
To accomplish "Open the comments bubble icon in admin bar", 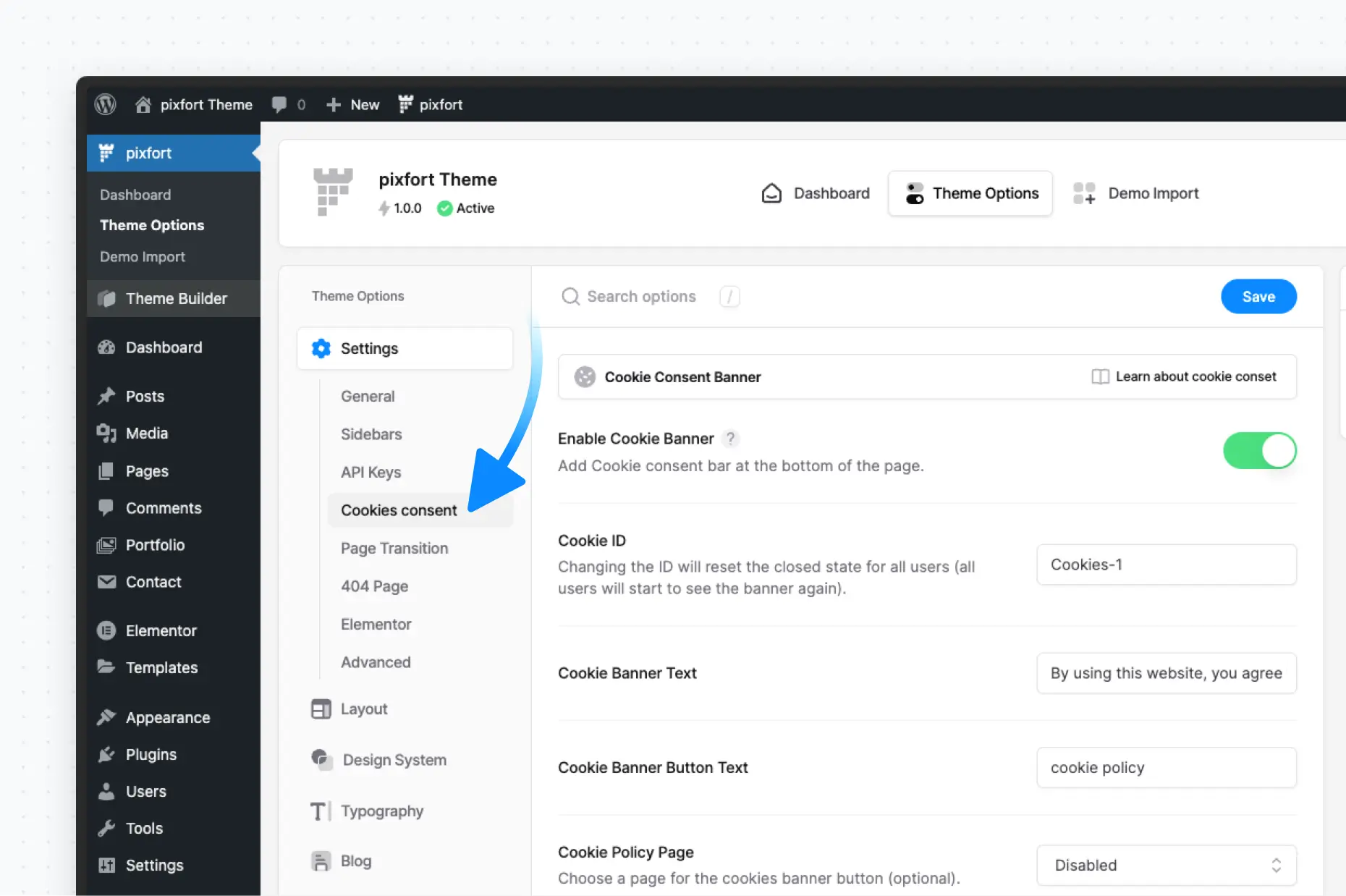I will [x=279, y=104].
